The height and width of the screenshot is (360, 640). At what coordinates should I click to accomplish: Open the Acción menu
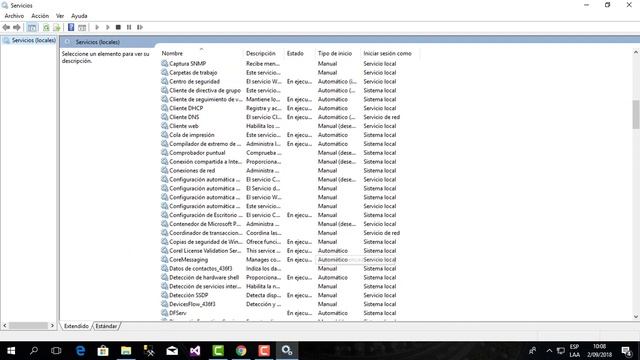40,16
